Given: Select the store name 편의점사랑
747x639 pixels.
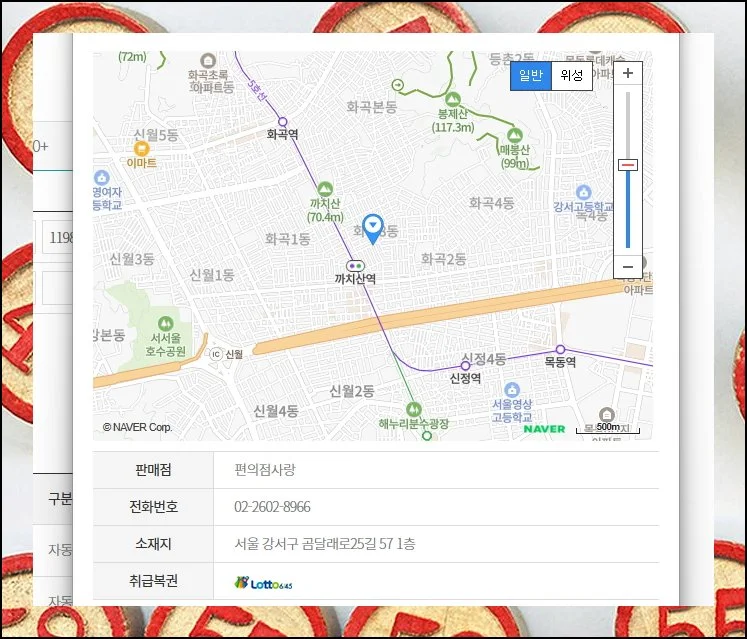Looking at the screenshot, I should coord(265,470).
